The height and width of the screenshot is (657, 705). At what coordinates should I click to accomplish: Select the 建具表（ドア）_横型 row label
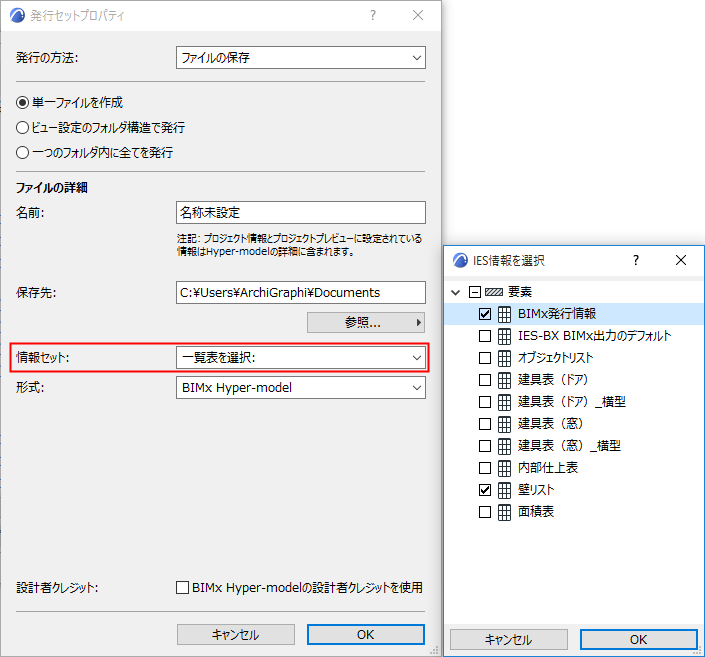(x=572, y=402)
